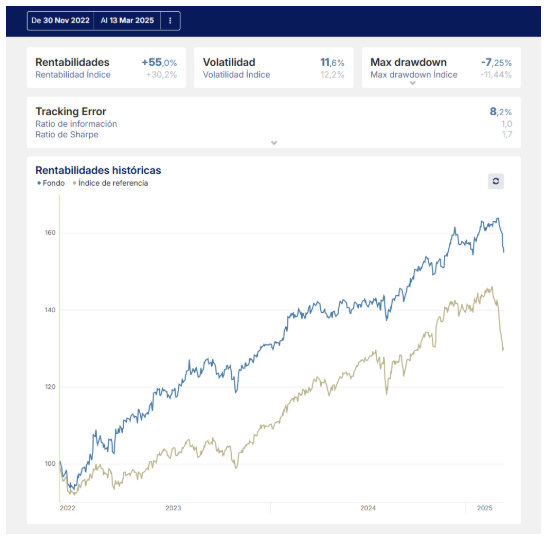The image size is (548, 542).
Task: Open the Rentabilidades card
Action: [106, 68]
